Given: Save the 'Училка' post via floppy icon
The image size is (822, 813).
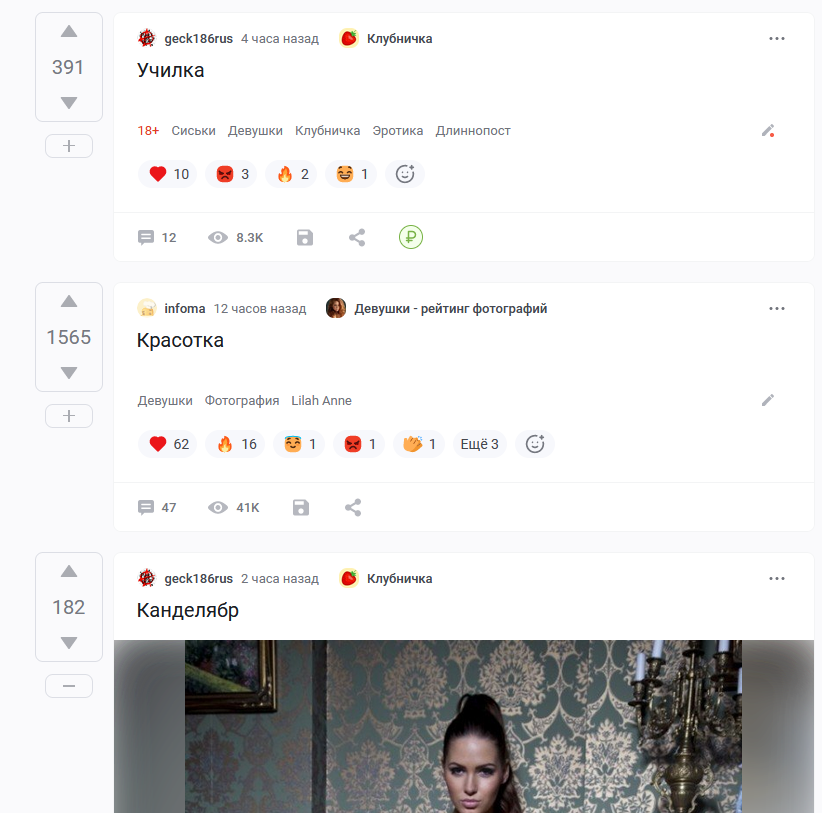Looking at the screenshot, I should click(x=305, y=237).
